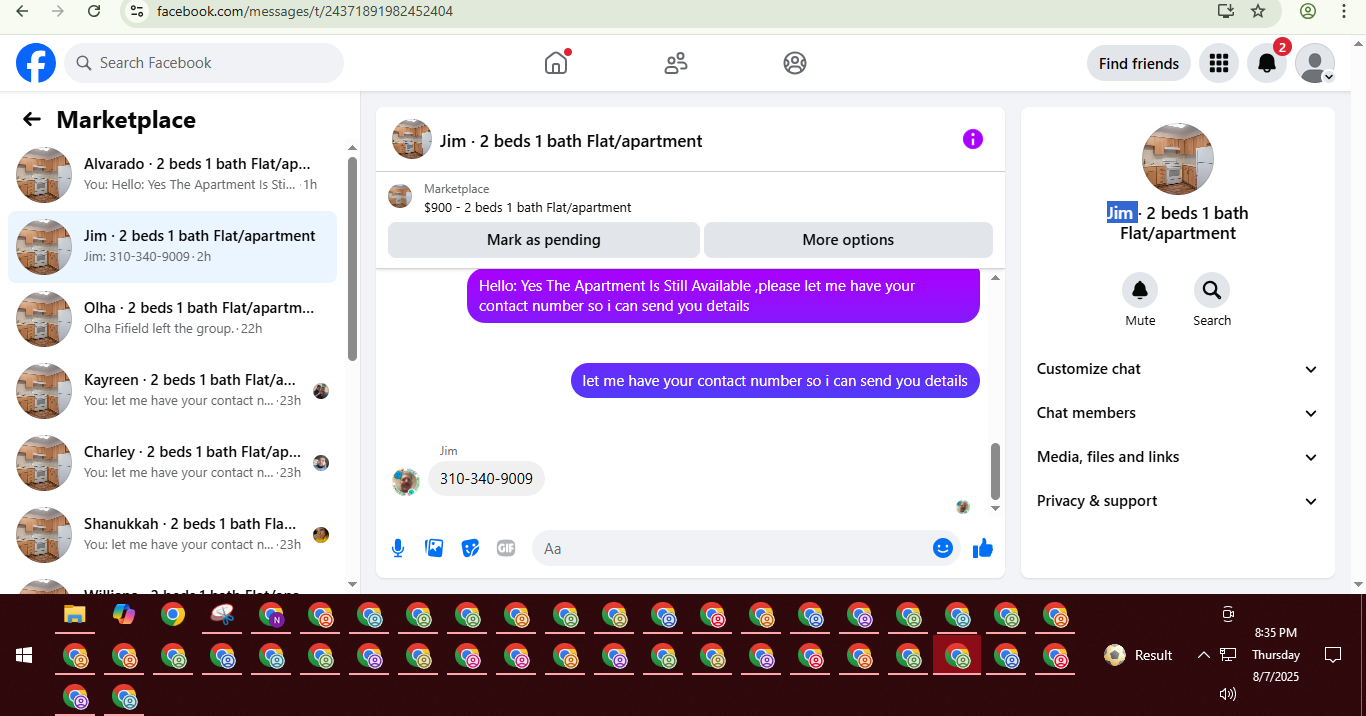Screen dimensions: 1366x716
Task: Click the 310-340-9009 message bubble
Action: (486, 479)
